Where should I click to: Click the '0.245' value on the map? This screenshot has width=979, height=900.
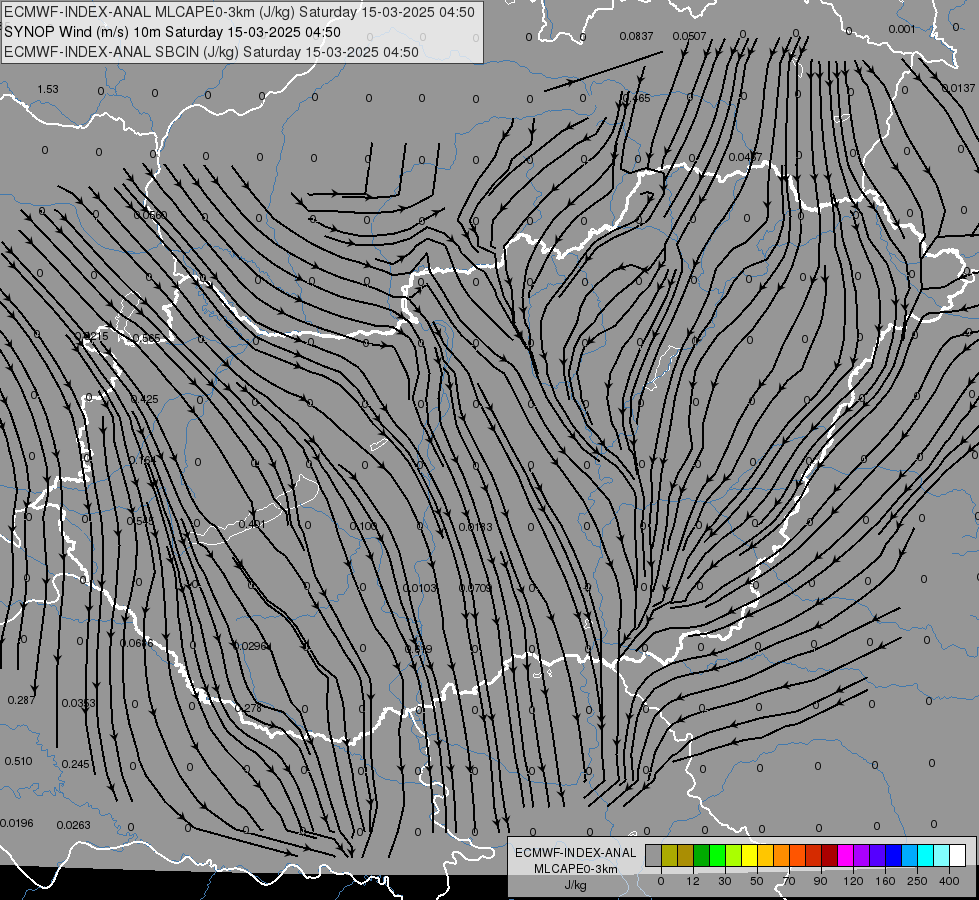(76, 764)
